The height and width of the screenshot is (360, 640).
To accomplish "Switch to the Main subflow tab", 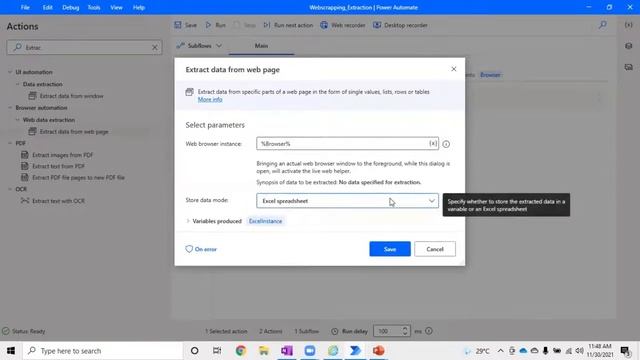I will 261,46.
